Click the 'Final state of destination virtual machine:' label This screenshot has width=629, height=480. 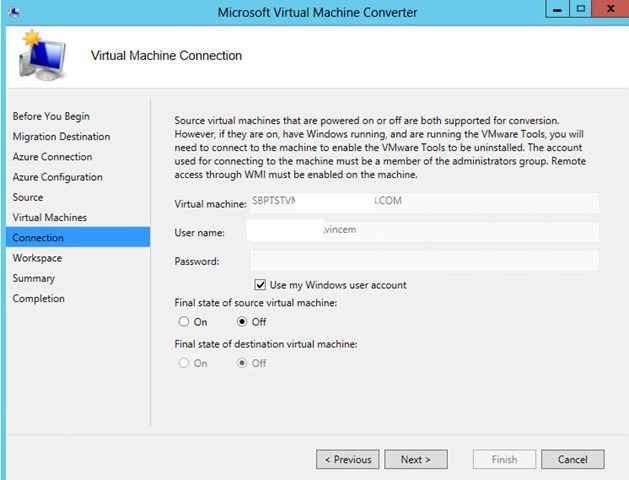(x=266, y=344)
